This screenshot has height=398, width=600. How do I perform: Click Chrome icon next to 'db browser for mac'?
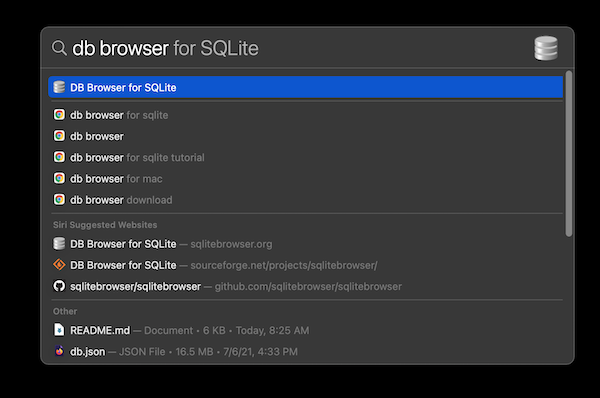pos(59,178)
